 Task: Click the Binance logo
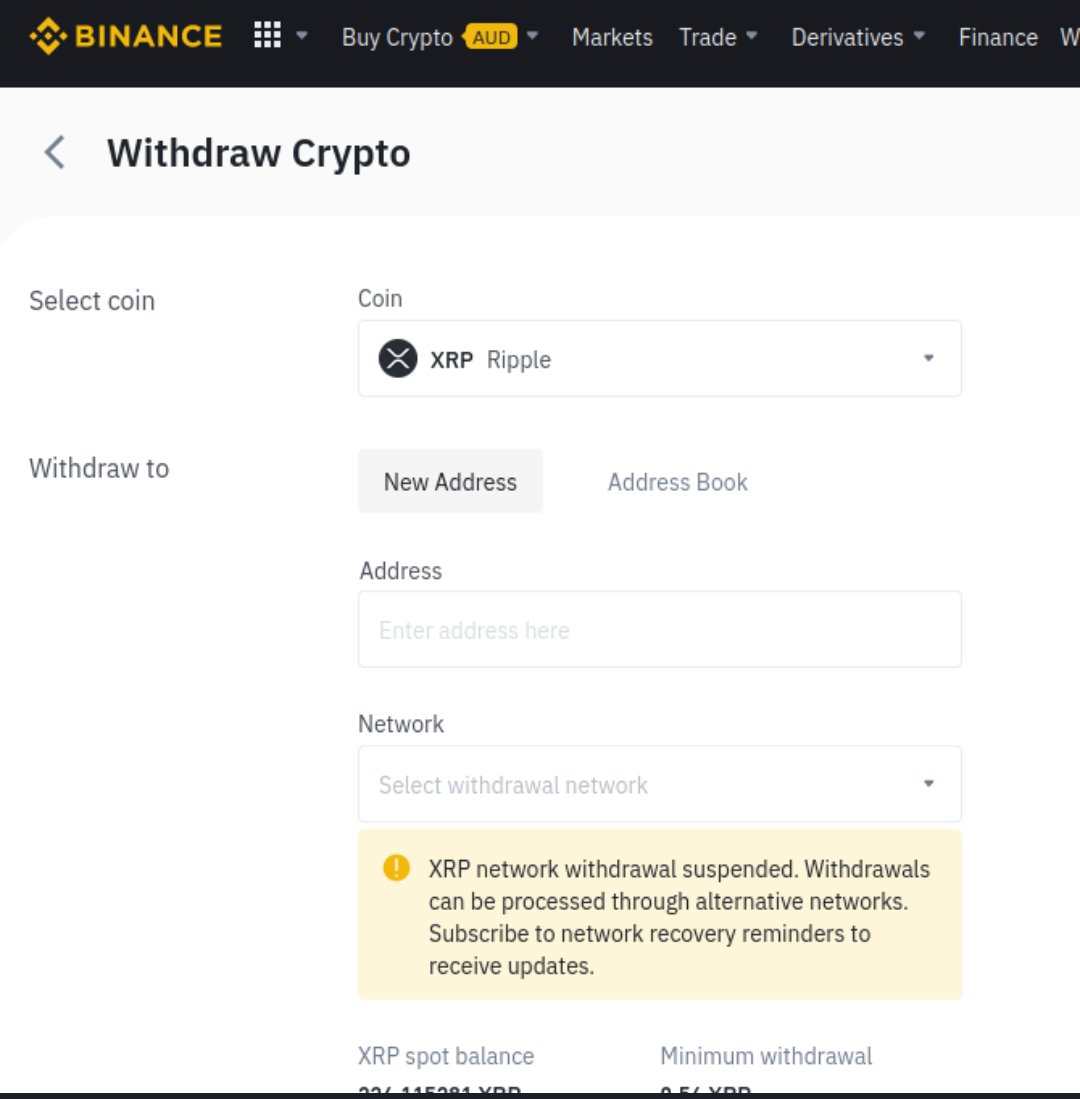[125, 36]
